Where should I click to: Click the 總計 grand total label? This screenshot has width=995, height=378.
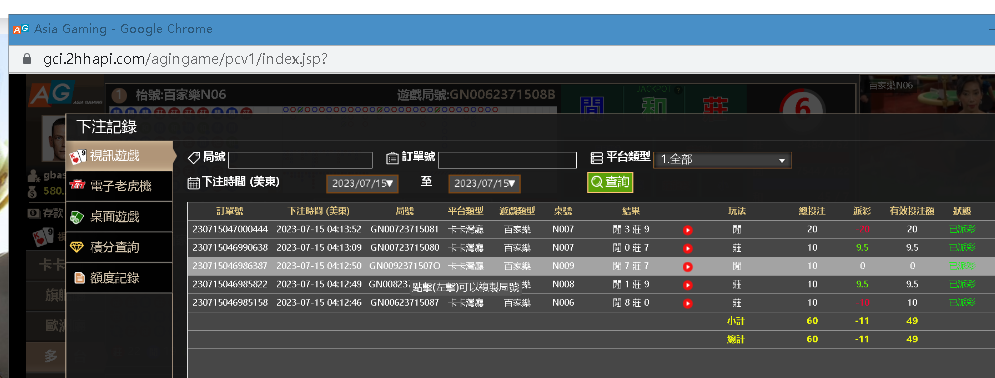point(735,339)
